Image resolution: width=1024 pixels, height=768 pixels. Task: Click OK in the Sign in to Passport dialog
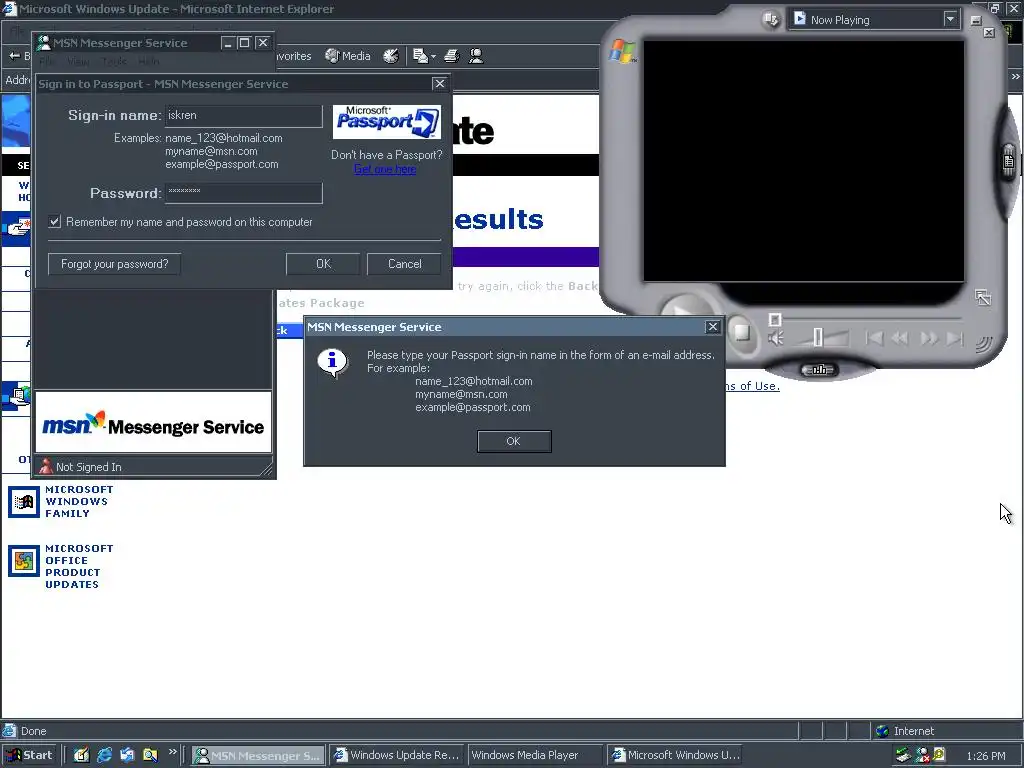323,264
